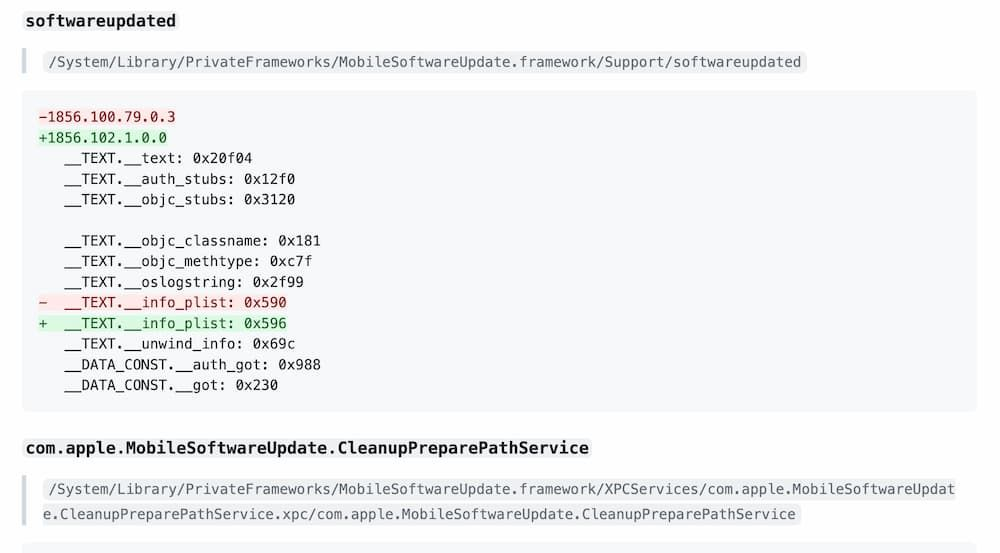This screenshot has height=553, width=1000.
Task: Click the __TEXT.__oslogstring: 0x2f99 line
Action: tap(184, 282)
